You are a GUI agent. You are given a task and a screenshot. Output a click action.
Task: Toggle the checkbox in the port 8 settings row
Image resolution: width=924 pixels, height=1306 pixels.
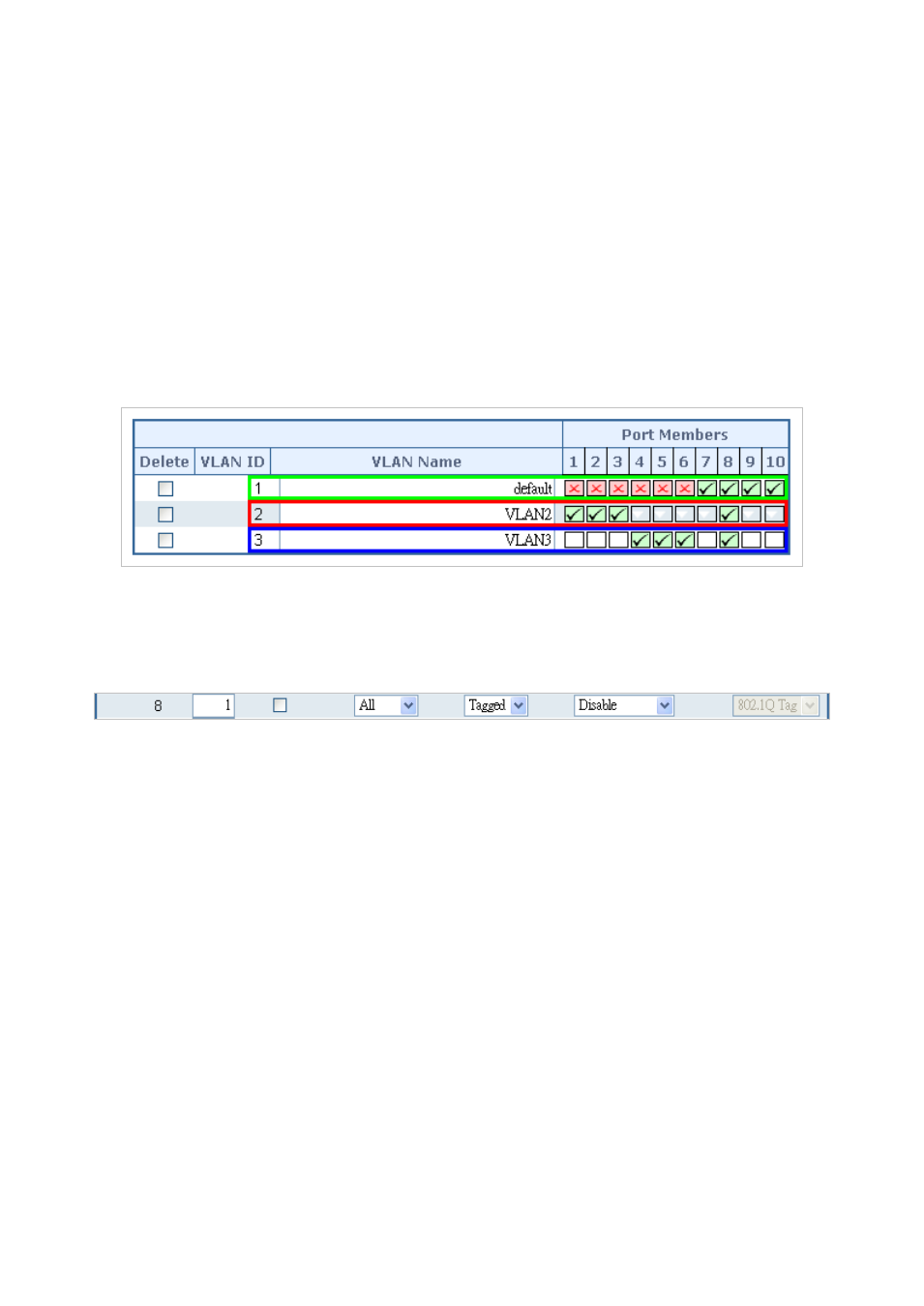pyautogui.click(x=281, y=705)
